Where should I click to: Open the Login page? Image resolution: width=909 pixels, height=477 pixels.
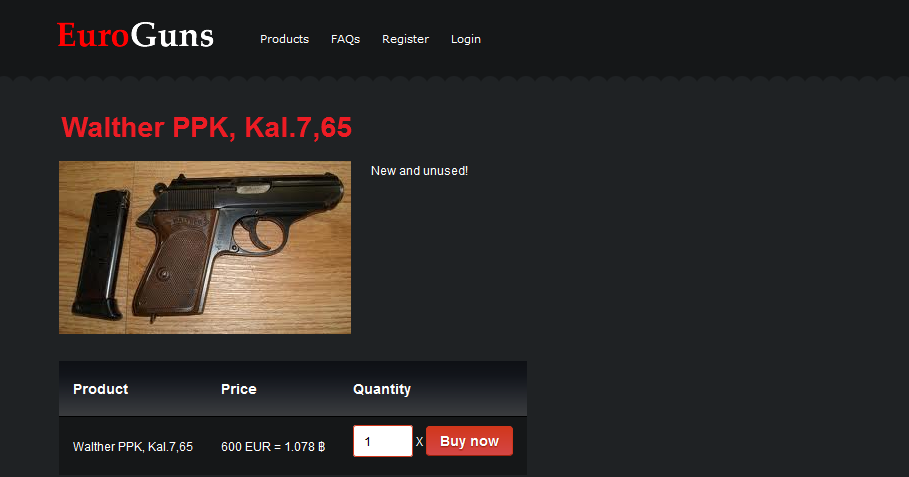[466, 39]
